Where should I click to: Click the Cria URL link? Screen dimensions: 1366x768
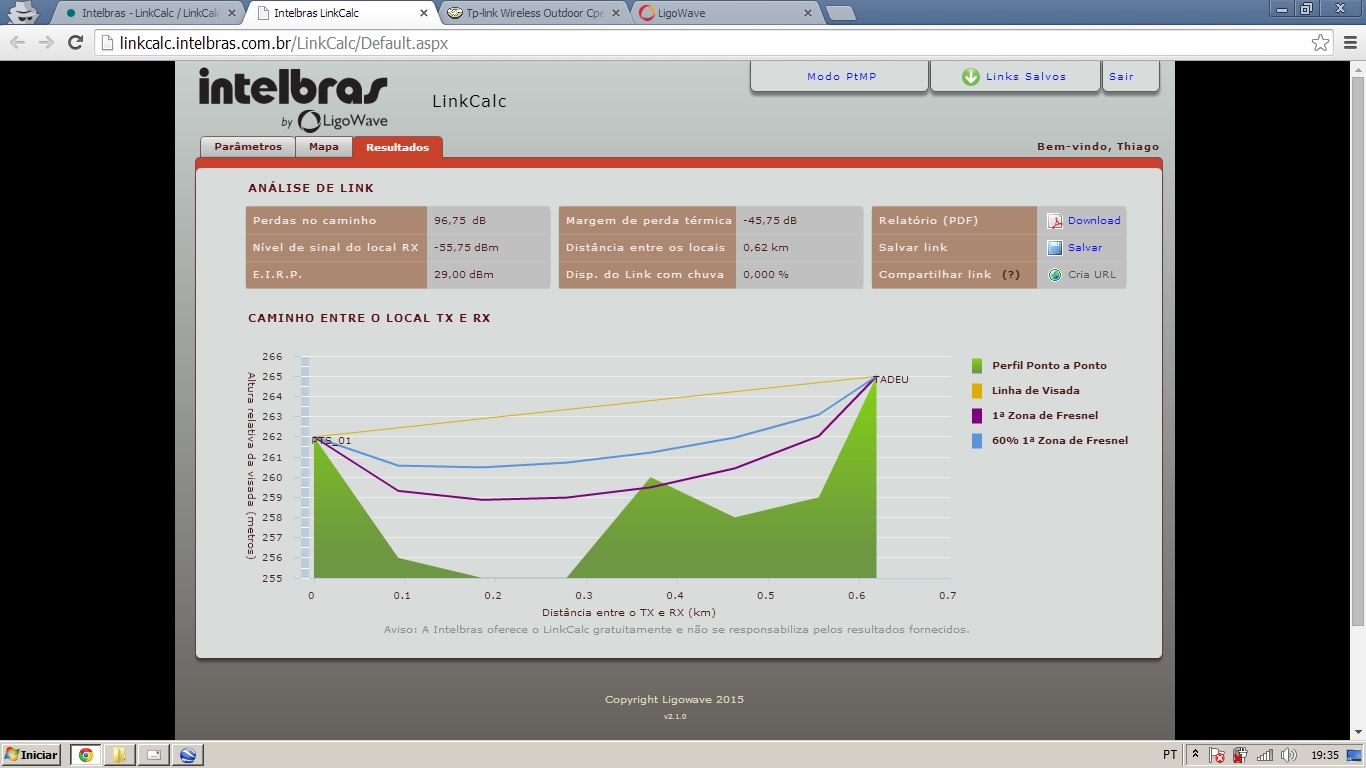tap(1092, 275)
